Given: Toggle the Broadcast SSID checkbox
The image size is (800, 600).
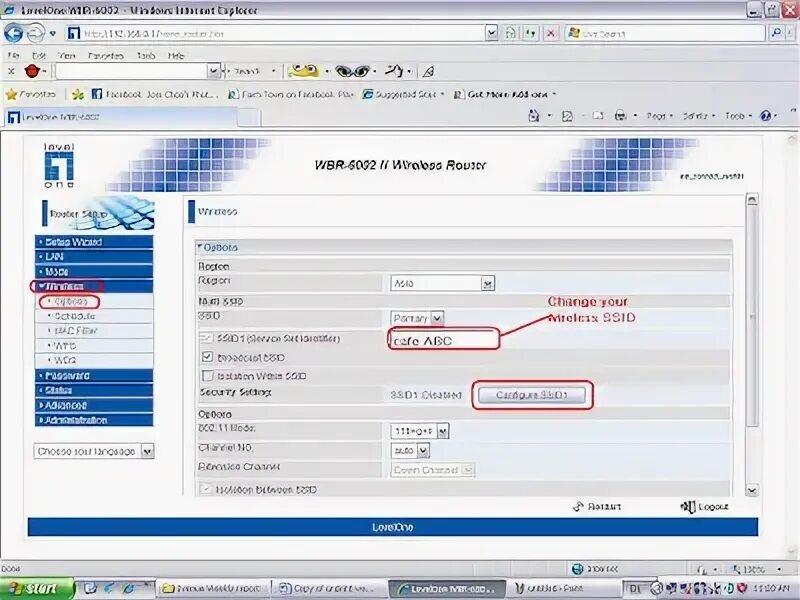Looking at the screenshot, I should pos(207,357).
